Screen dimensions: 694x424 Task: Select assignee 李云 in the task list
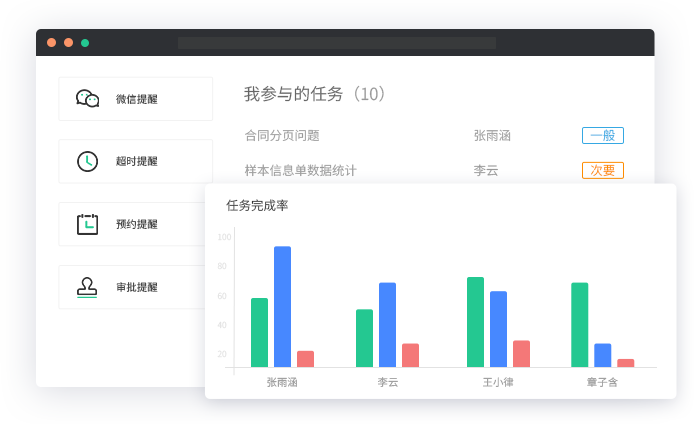pyautogui.click(x=486, y=170)
